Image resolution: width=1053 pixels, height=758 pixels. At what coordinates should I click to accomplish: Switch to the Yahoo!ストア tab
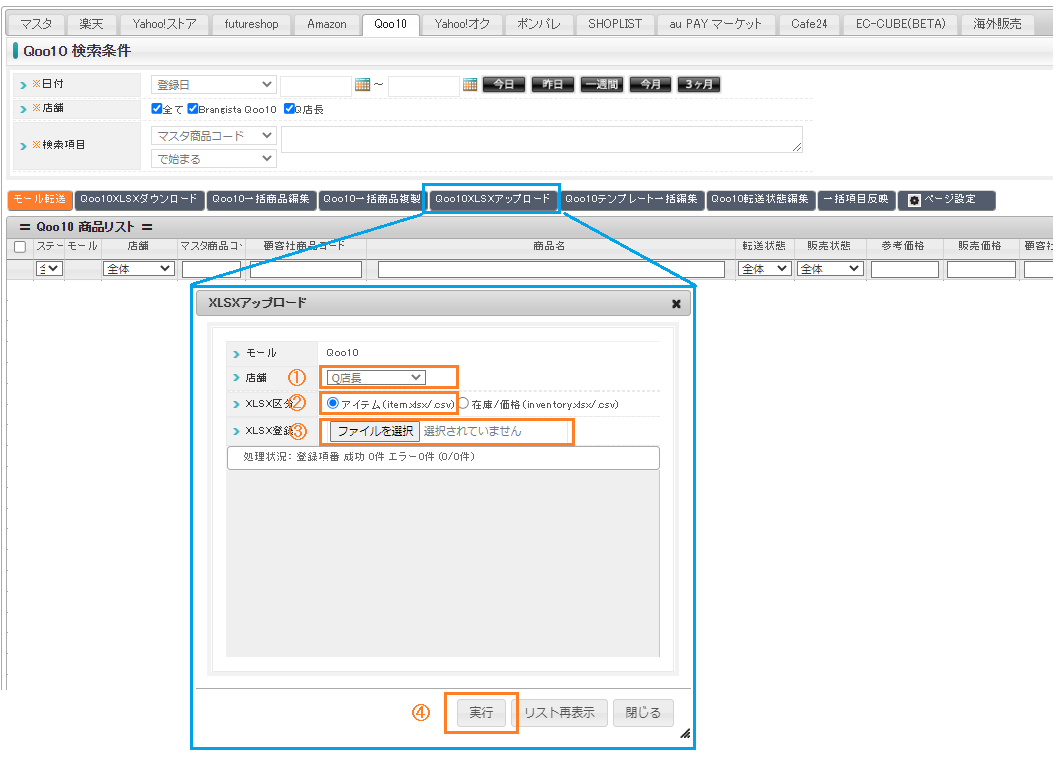(165, 24)
